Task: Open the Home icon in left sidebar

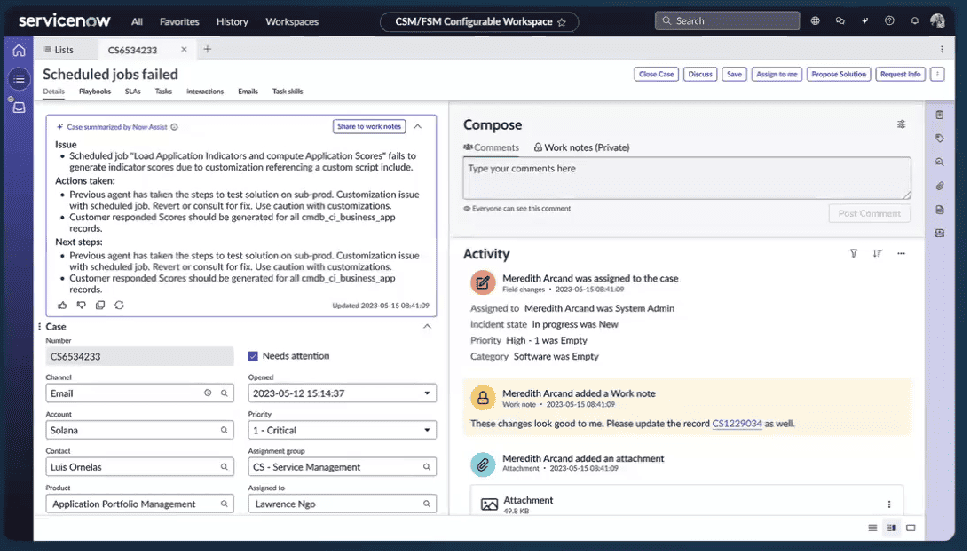Action: (x=19, y=51)
